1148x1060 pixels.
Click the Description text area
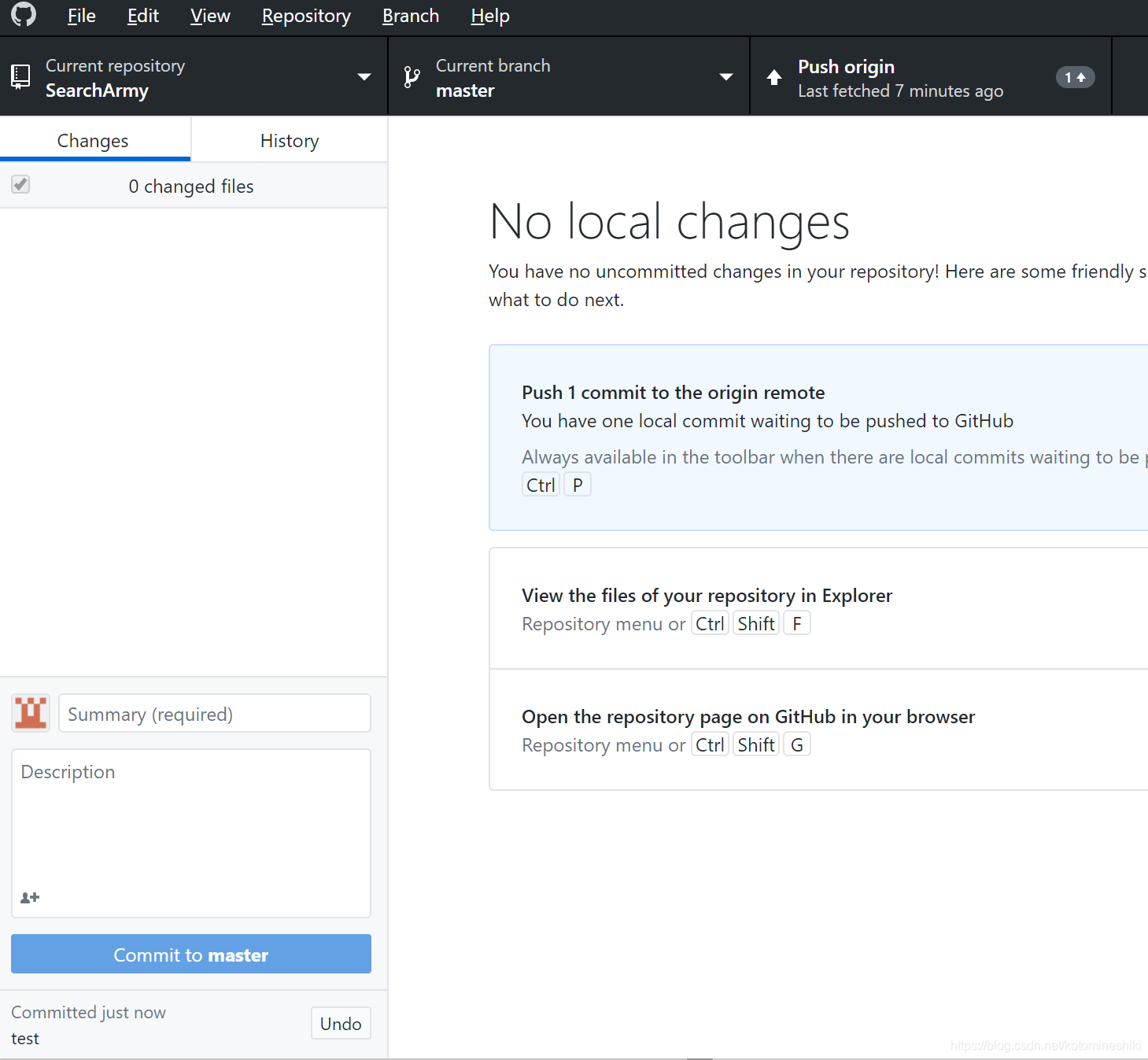coord(191,833)
